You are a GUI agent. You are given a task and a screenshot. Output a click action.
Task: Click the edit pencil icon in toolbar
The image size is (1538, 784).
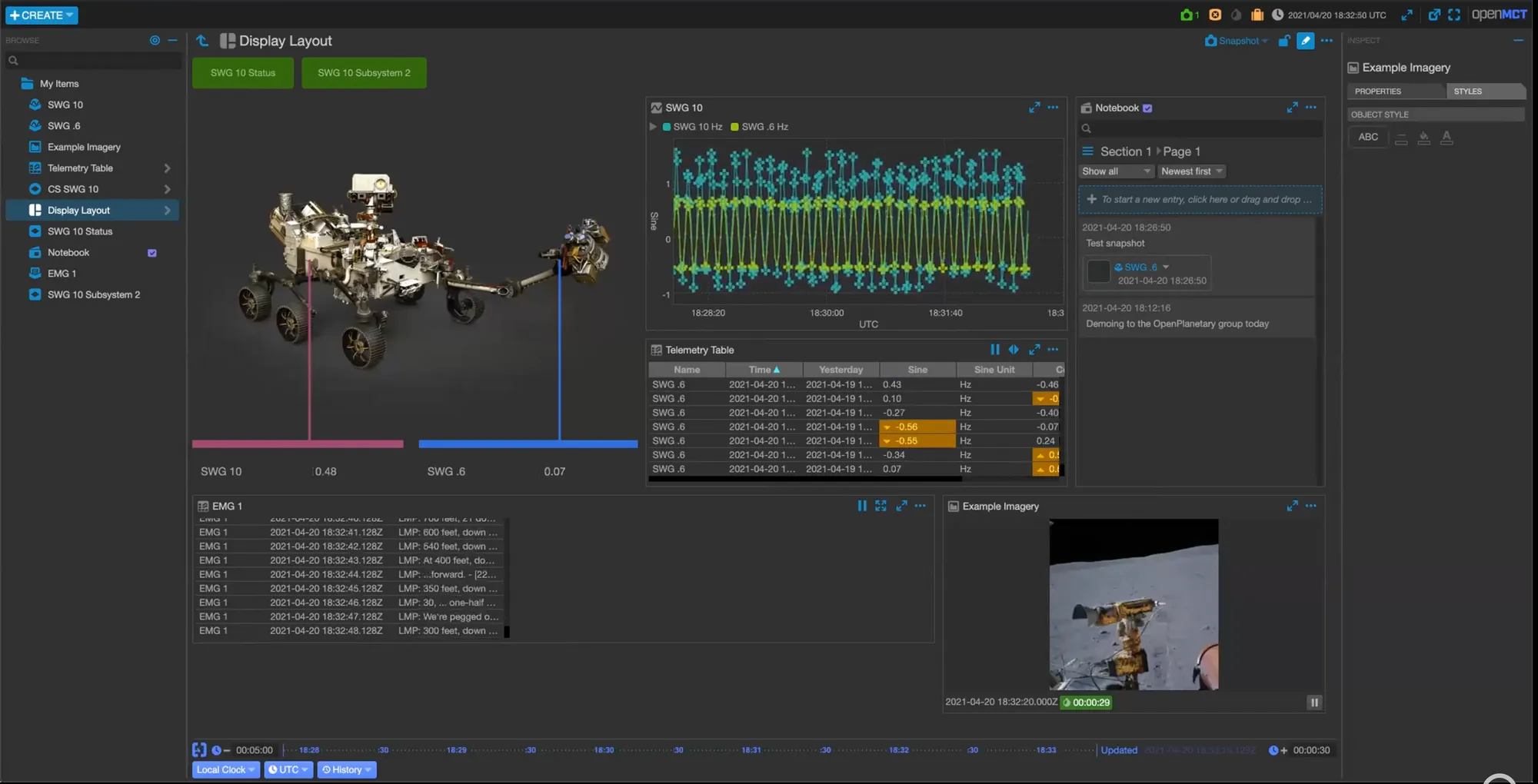pos(1305,41)
